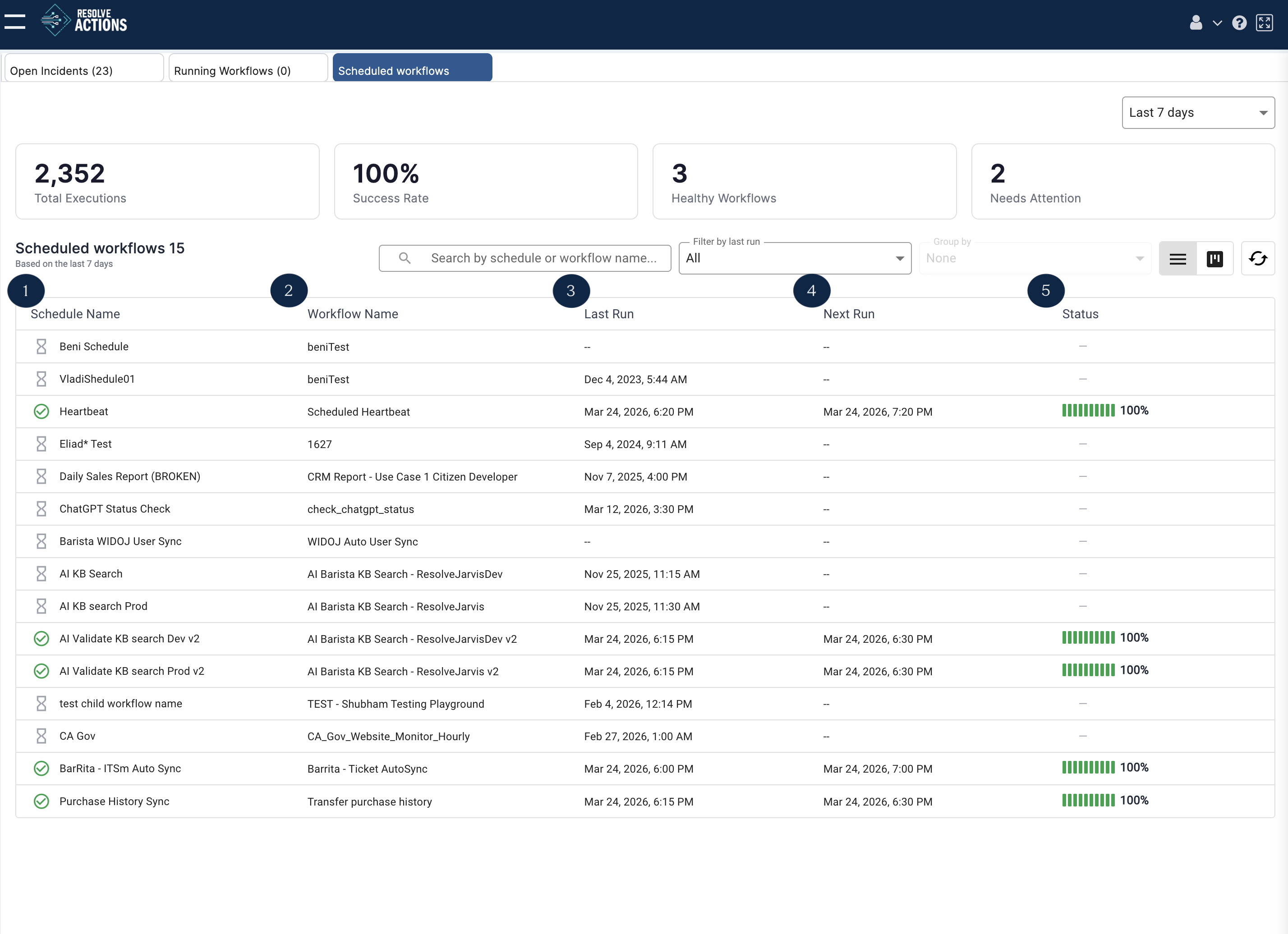Click the magnifier icon in the search box
The image size is (1288, 934).
point(405,258)
